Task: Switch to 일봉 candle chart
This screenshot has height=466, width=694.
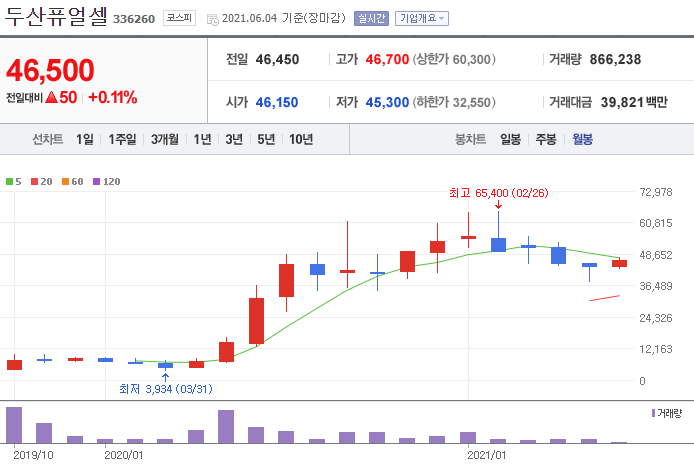Action: 510,139
